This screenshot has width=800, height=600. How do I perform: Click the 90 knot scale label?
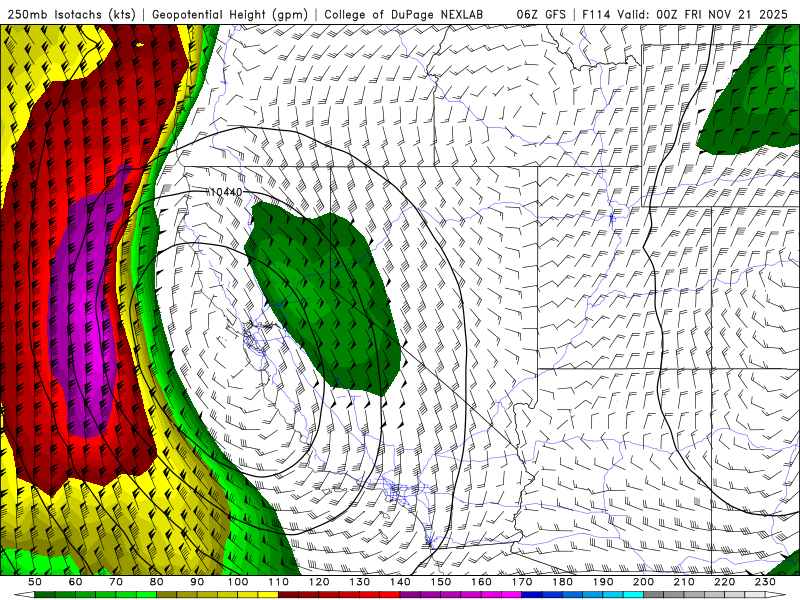(197, 582)
